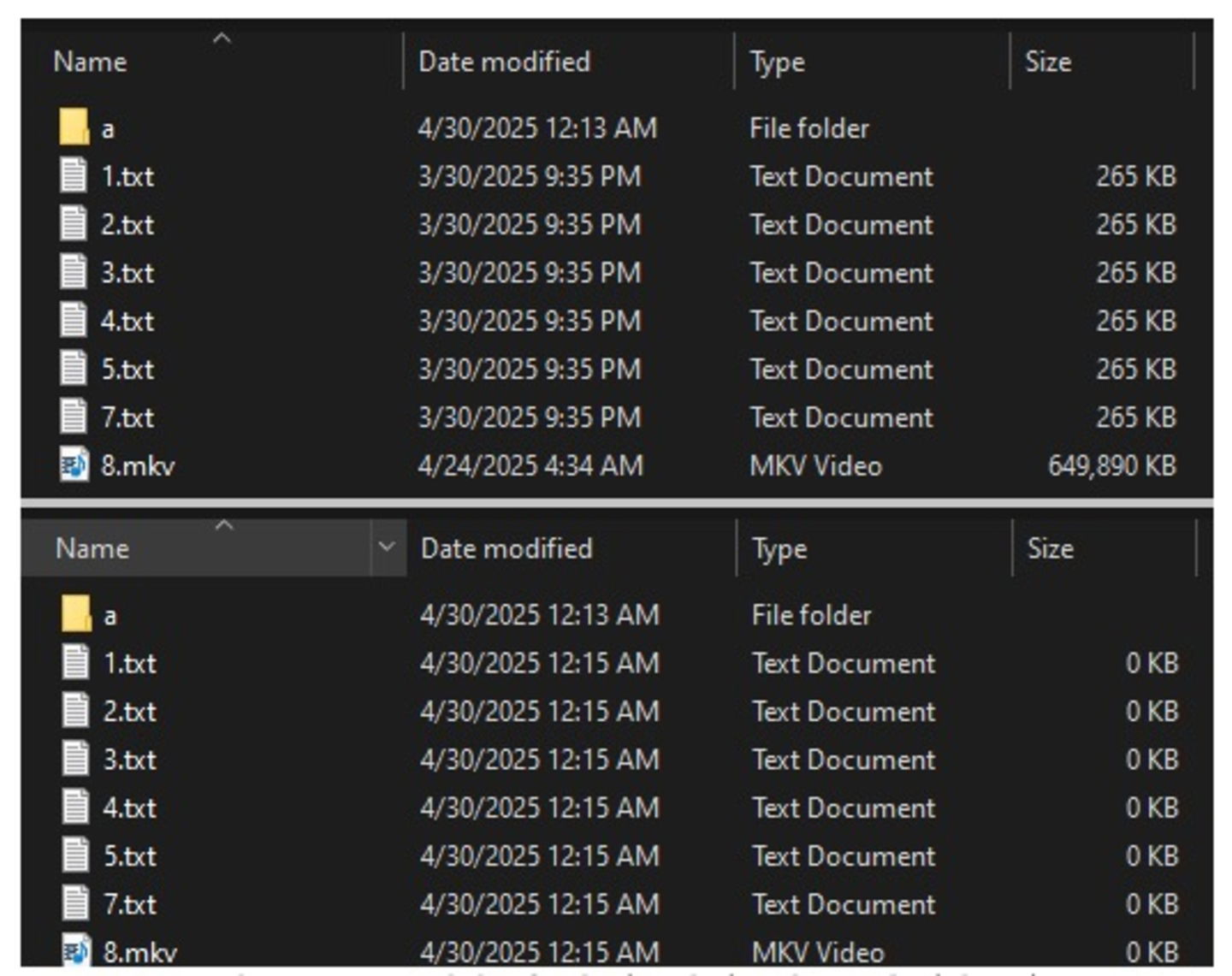Sort by Date modified in upper list
The width and height of the screenshot is (1232, 976).
504,62
